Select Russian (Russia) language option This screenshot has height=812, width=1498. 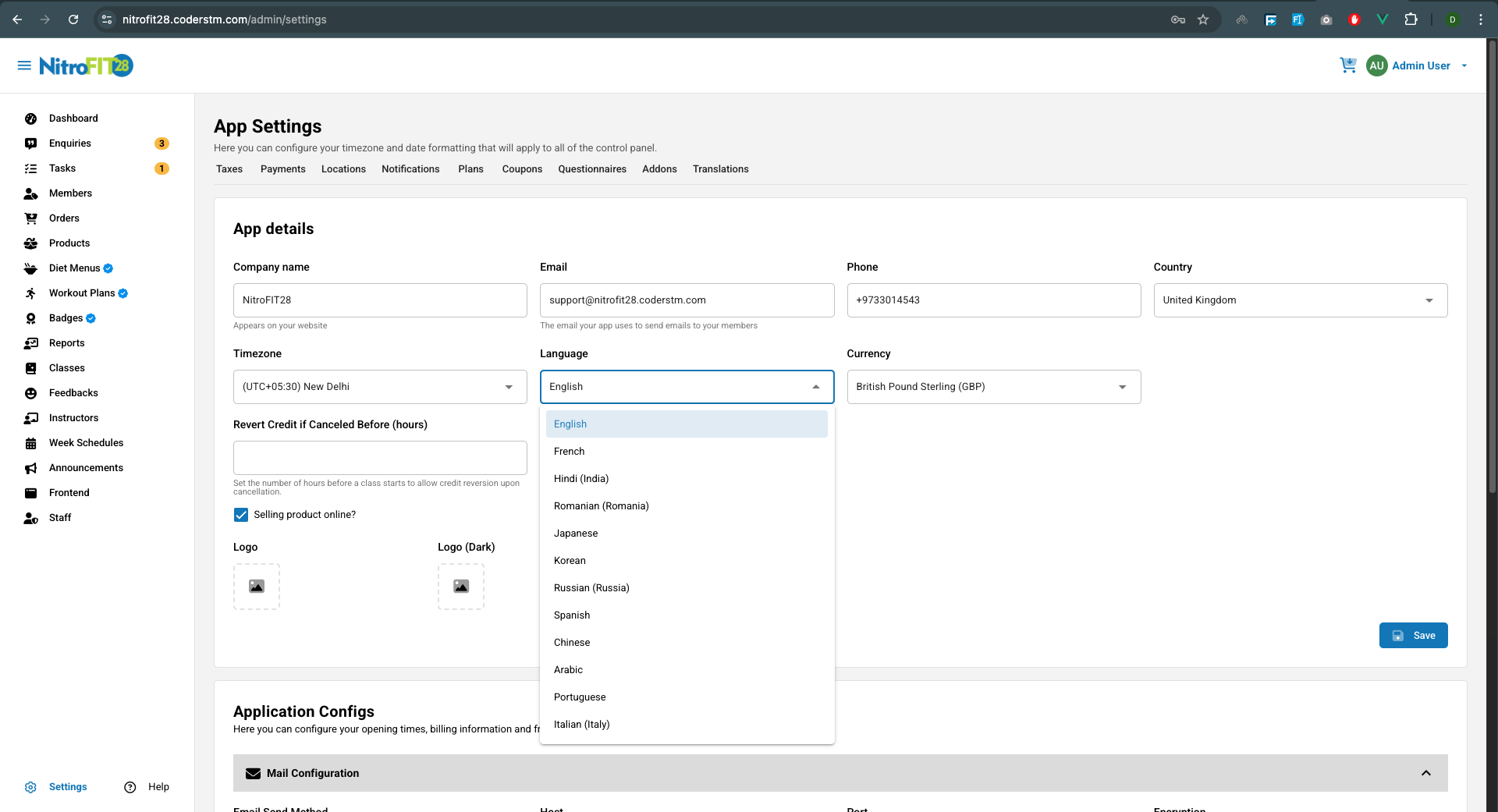(687, 588)
